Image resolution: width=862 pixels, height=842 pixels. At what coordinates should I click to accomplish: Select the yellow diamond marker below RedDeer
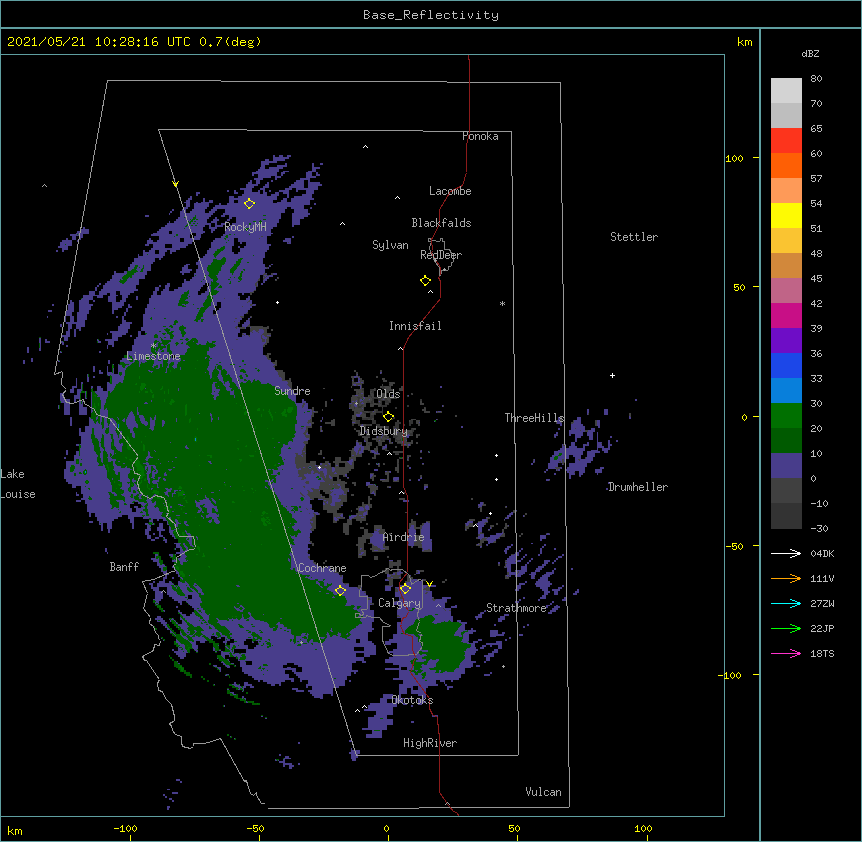[425, 281]
